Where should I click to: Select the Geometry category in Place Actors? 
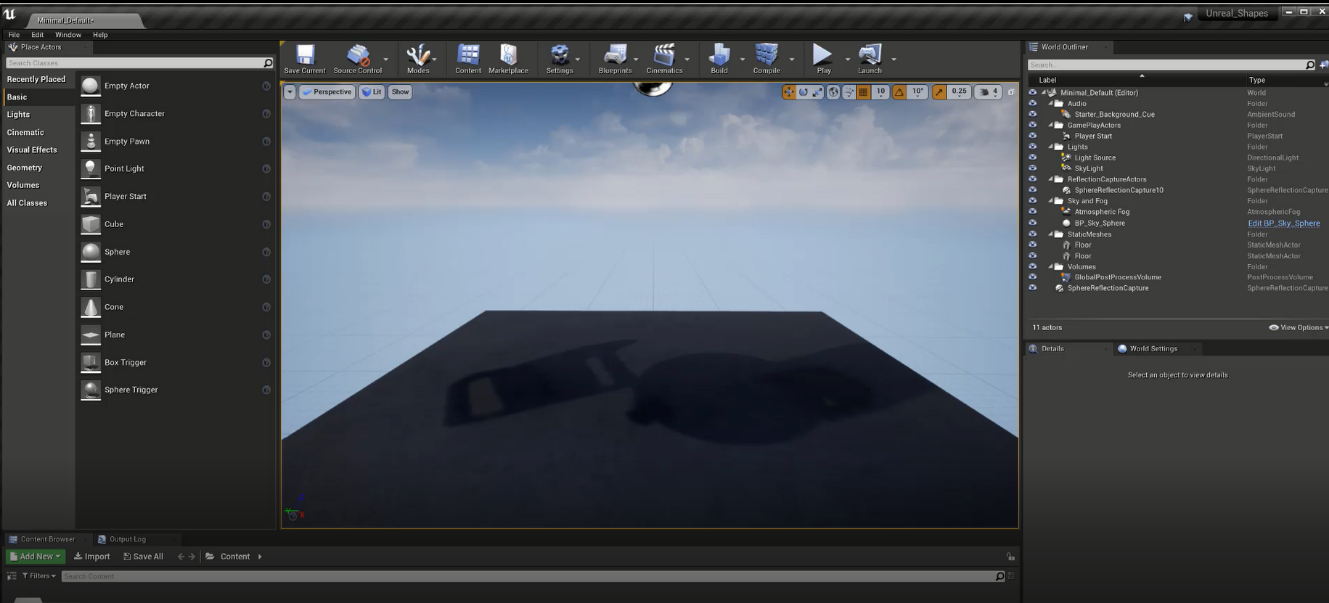pos(25,168)
